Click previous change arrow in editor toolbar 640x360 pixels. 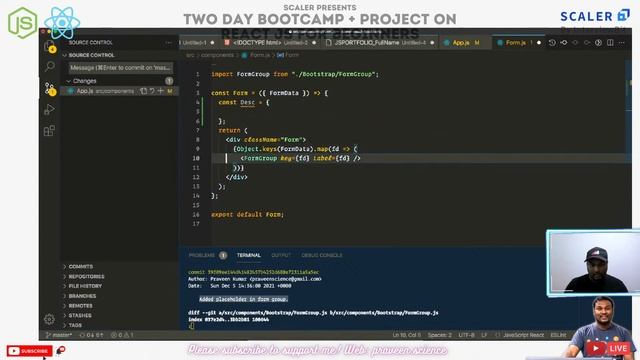[575, 42]
